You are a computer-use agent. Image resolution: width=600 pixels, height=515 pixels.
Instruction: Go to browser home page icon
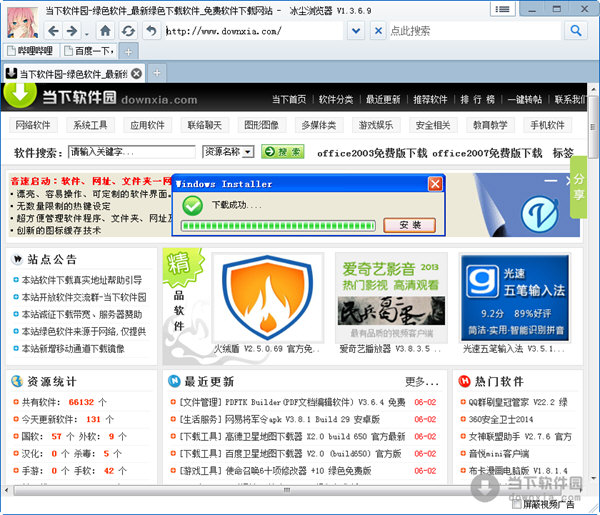coord(105,31)
